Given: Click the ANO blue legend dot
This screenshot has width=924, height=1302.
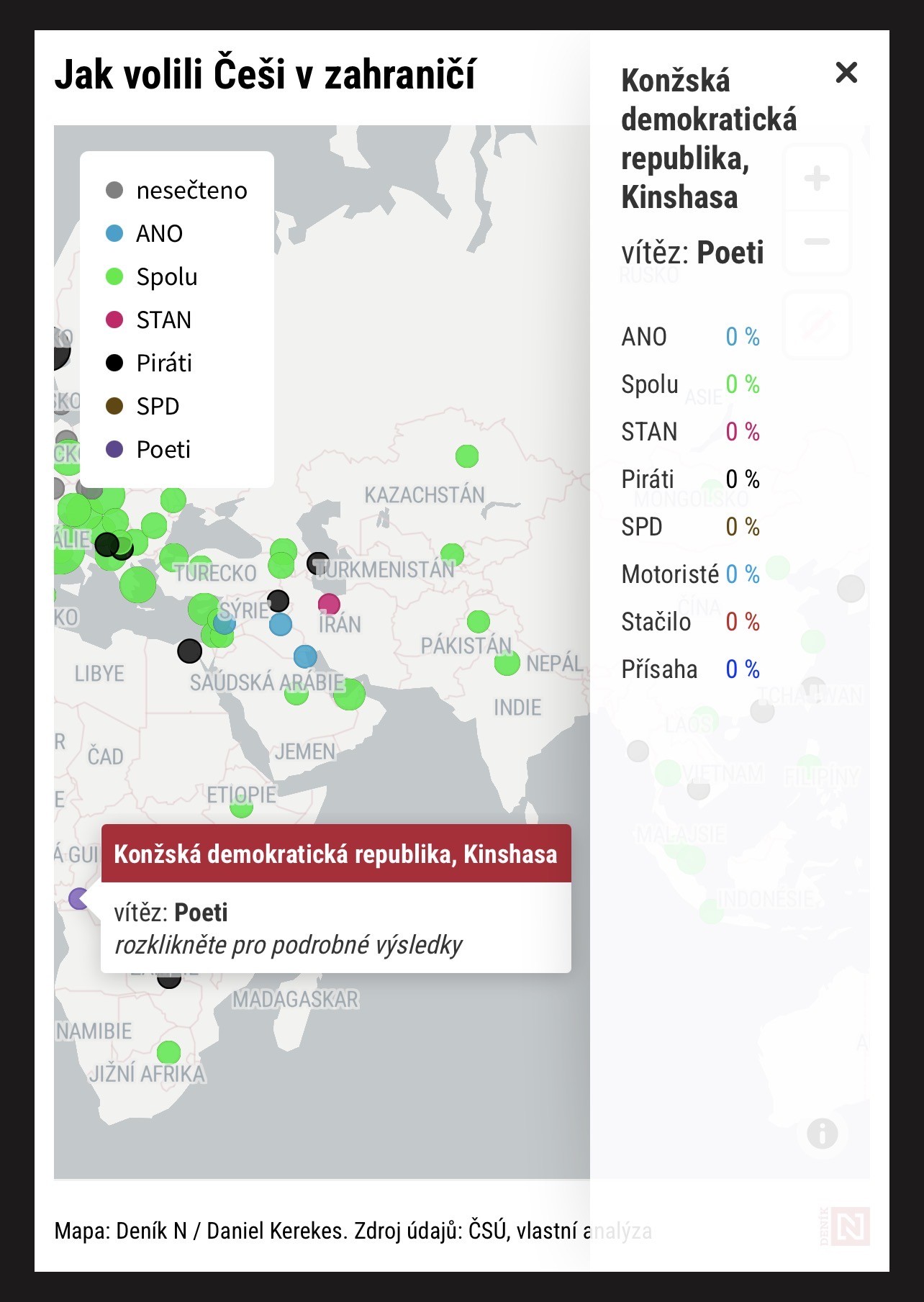Looking at the screenshot, I should 114,233.
